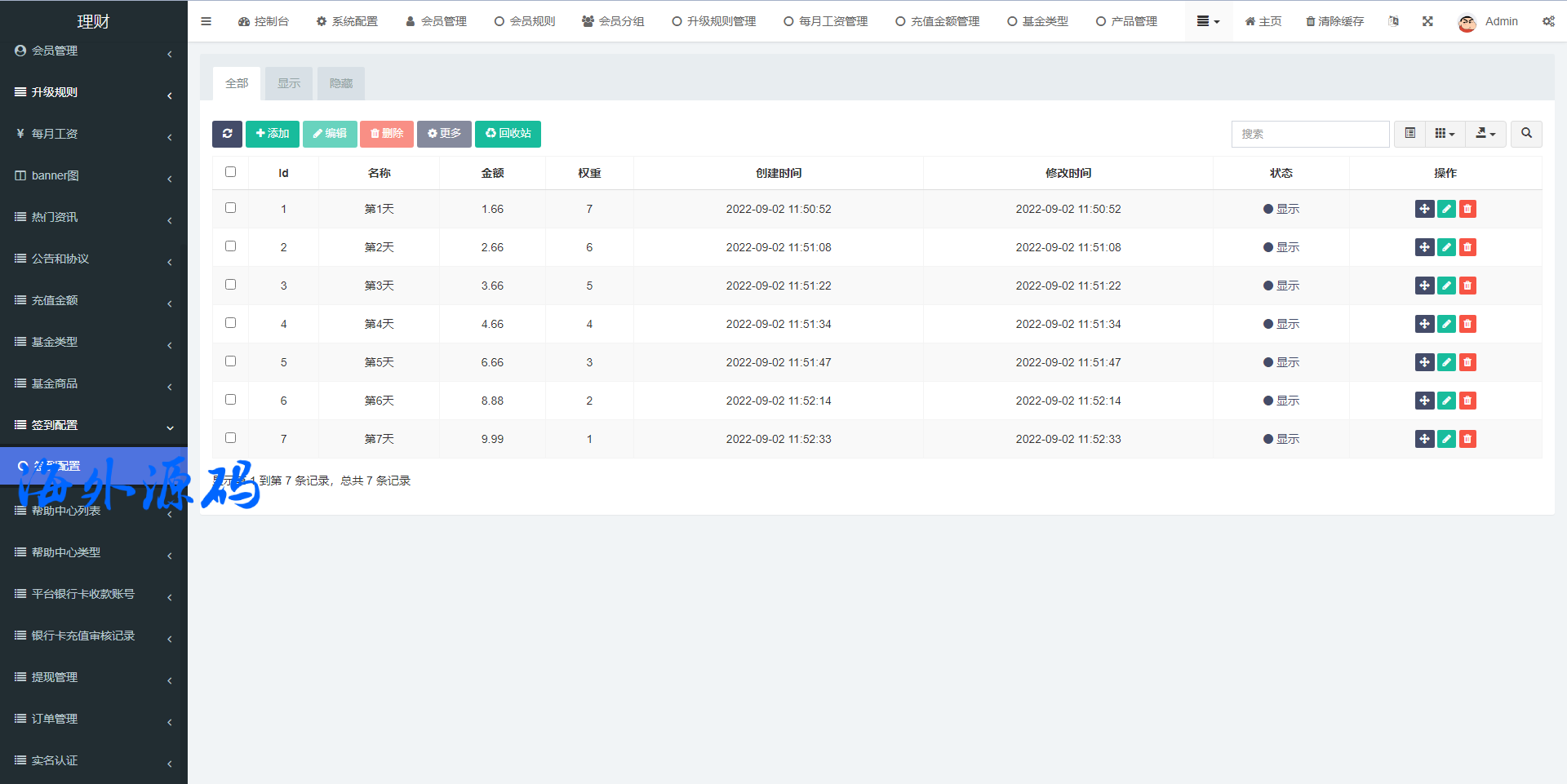The height and width of the screenshot is (784, 1567).
Task: Click the 添加 button
Action: tap(273, 134)
